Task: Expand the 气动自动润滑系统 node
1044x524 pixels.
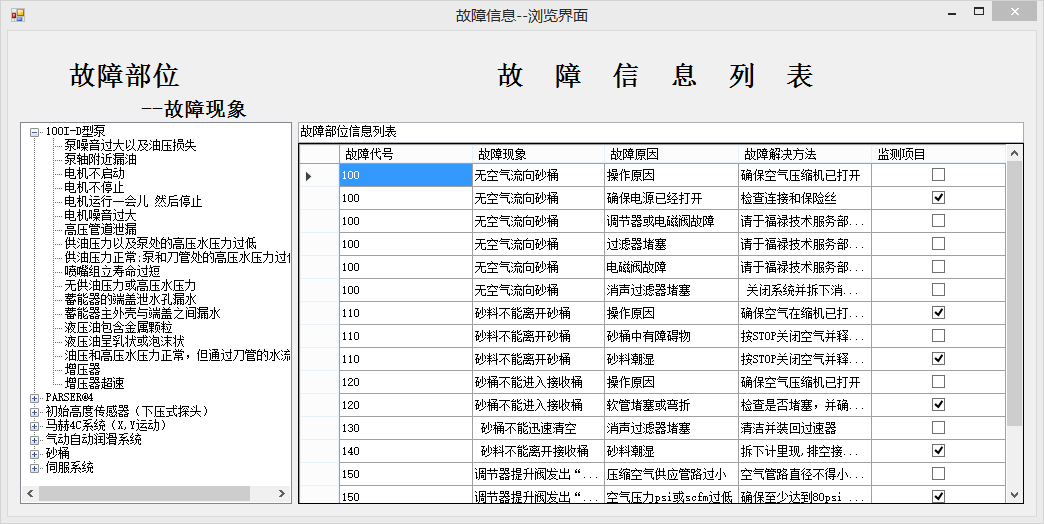Action: (35, 439)
